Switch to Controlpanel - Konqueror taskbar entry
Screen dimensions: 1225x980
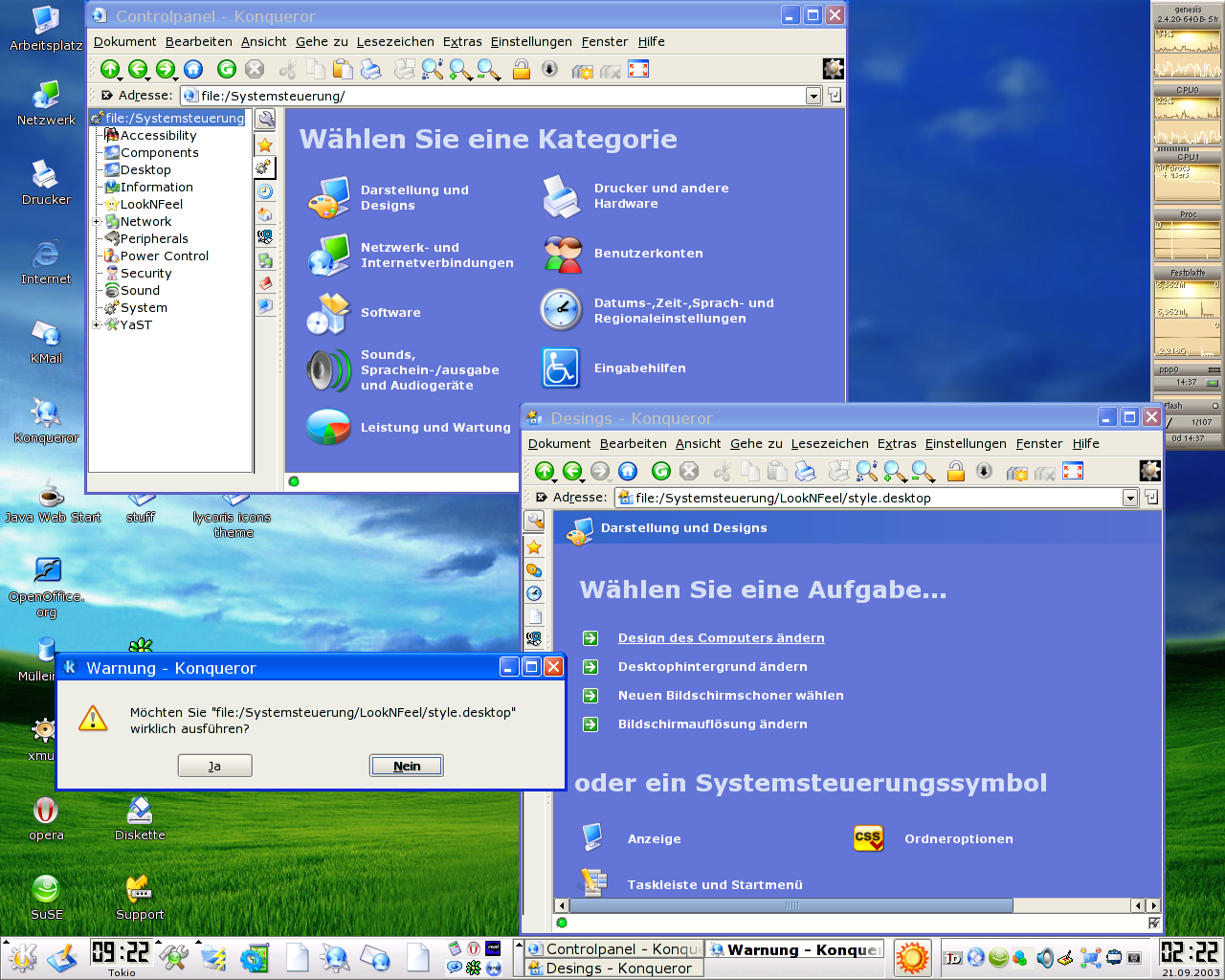(x=615, y=949)
